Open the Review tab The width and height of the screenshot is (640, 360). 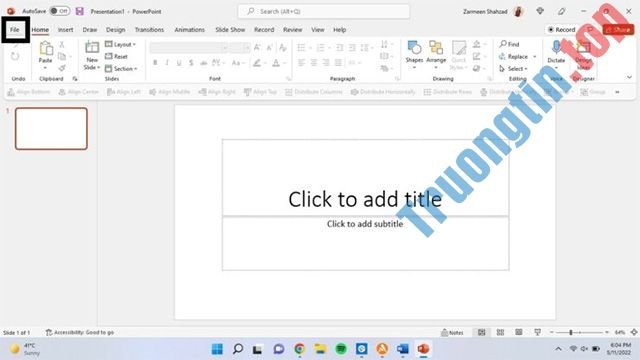click(x=293, y=30)
